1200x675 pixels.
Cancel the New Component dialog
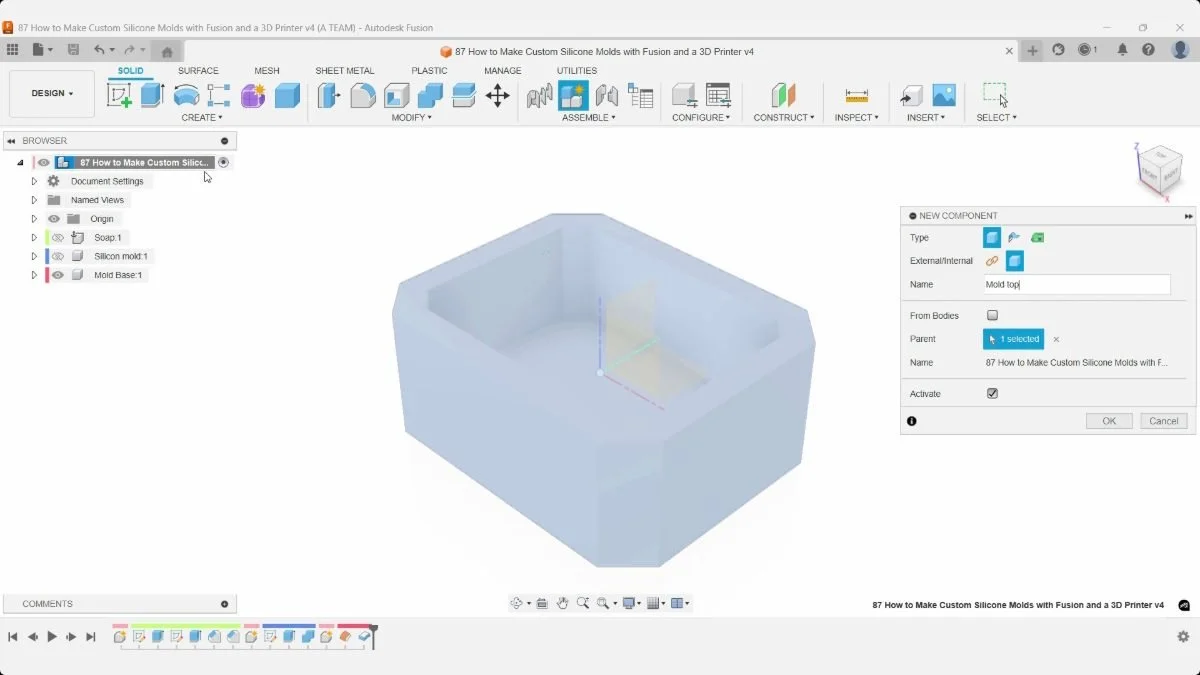pyautogui.click(x=1164, y=421)
